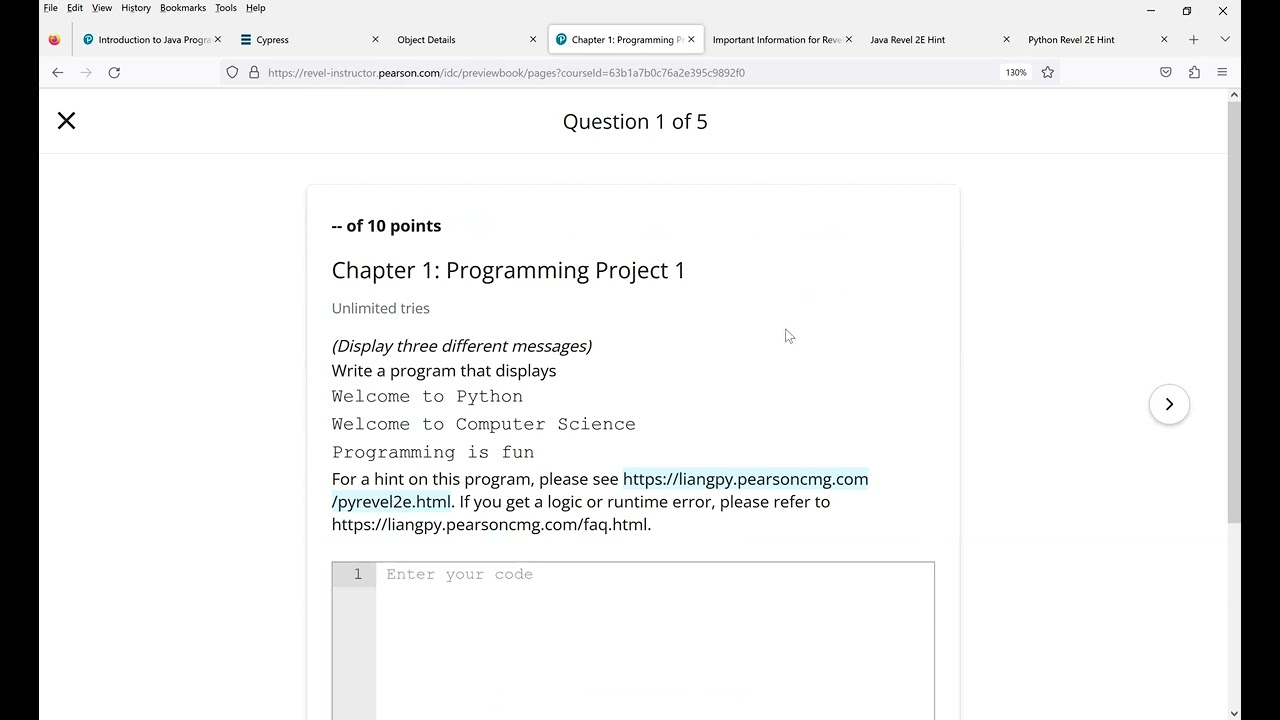Close the Chapter 1: Programming tab
Image resolution: width=1280 pixels, height=720 pixels.
[691, 39]
